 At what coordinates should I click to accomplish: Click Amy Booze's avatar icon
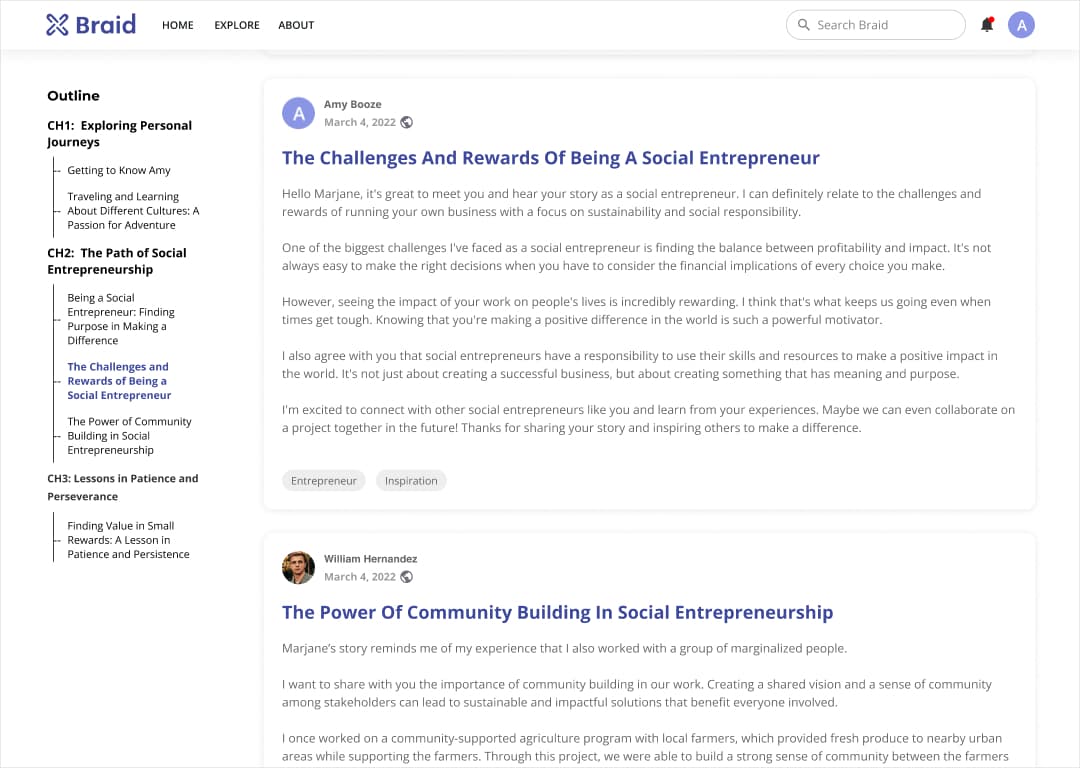(298, 113)
